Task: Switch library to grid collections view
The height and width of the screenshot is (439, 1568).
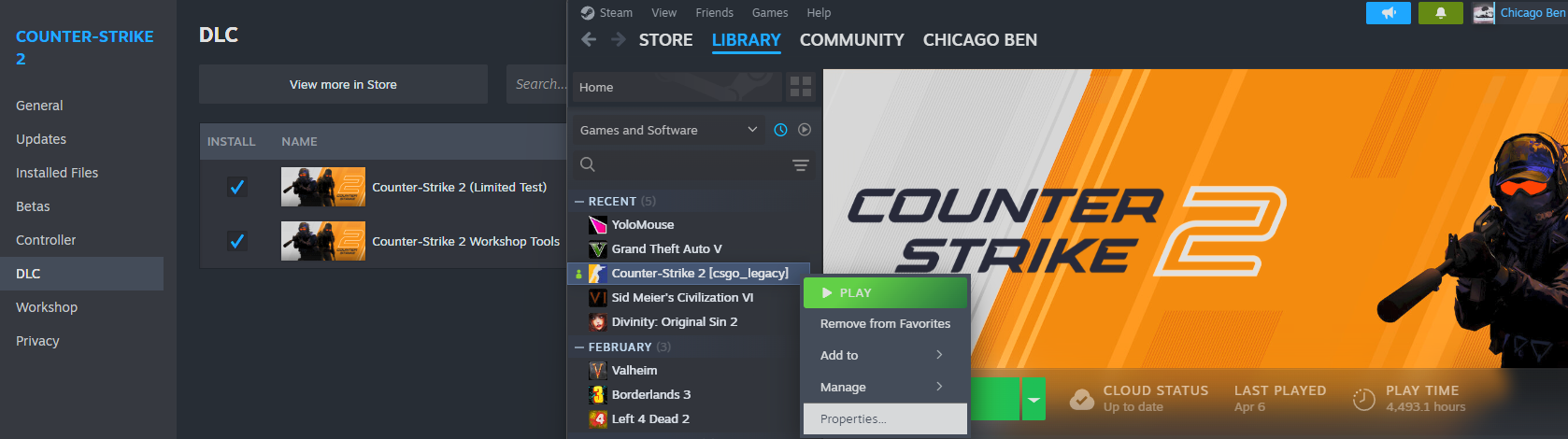Action: 801,87
